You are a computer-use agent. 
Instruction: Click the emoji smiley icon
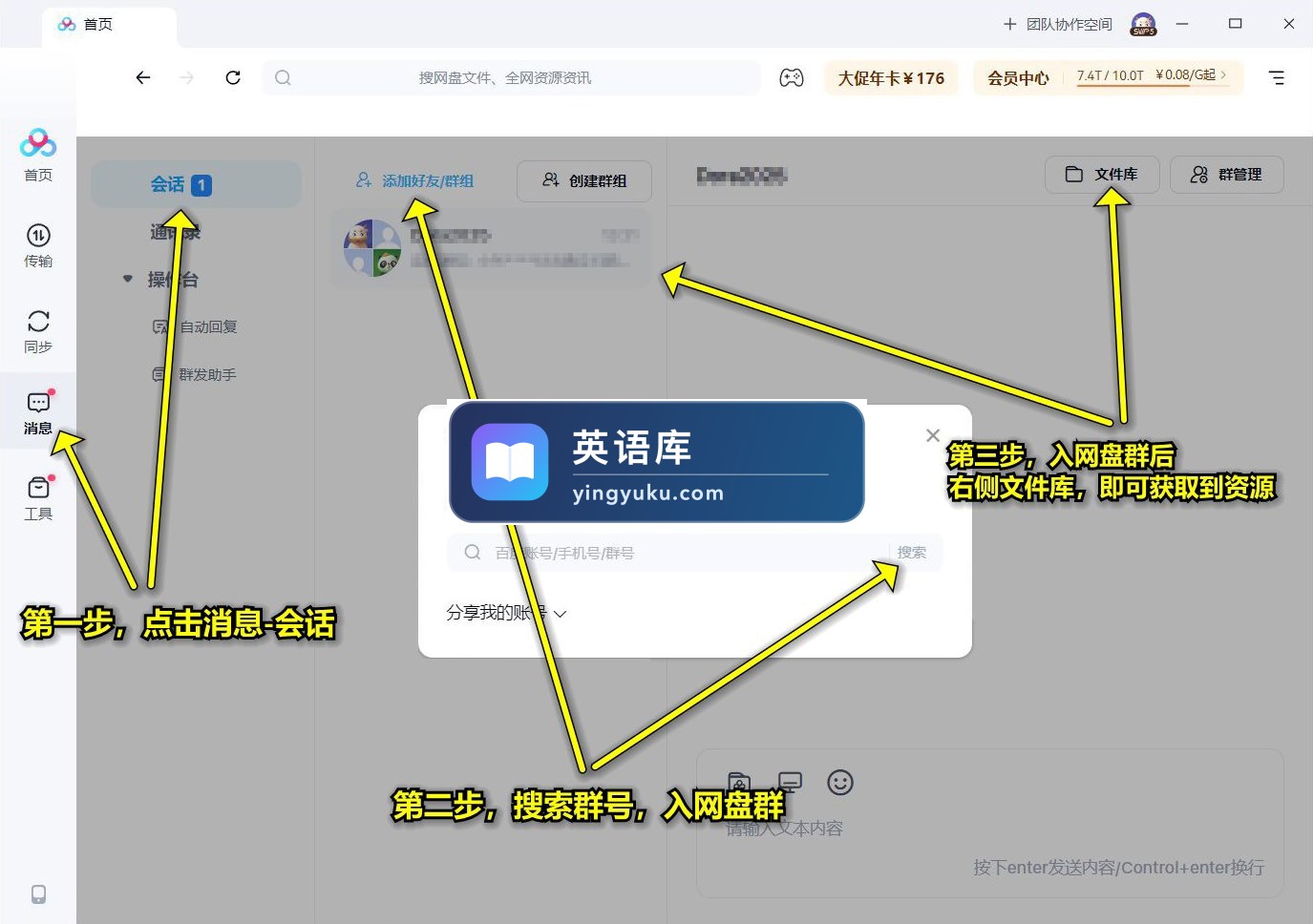840,783
